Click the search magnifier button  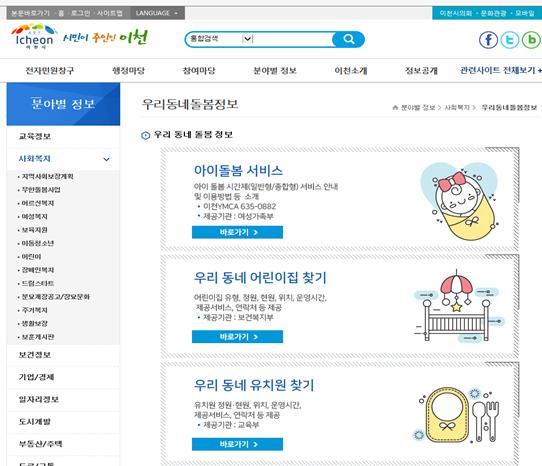(x=348, y=39)
